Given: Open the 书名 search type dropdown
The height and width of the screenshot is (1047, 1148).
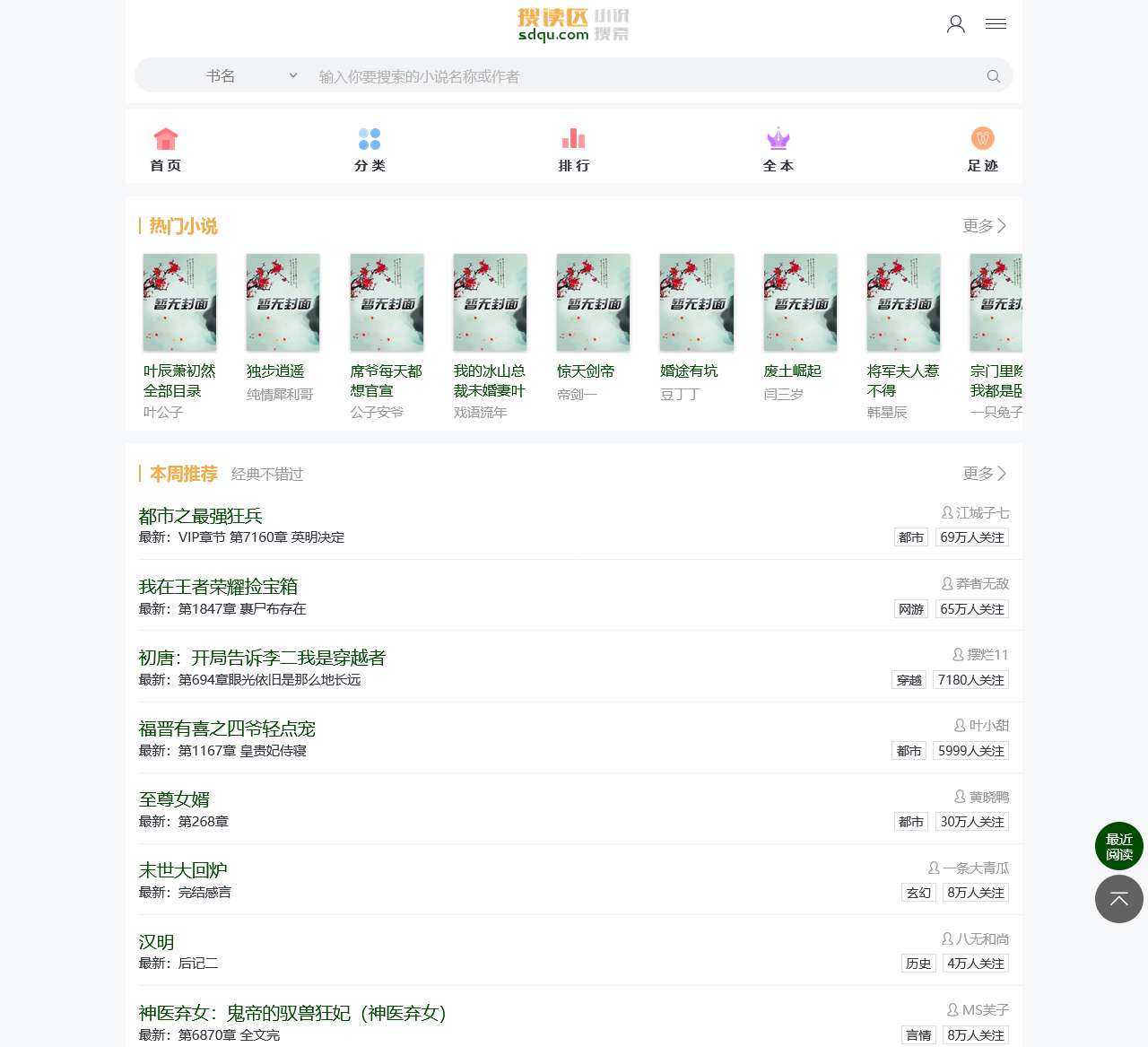Looking at the screenshot, I should [252, 75].
